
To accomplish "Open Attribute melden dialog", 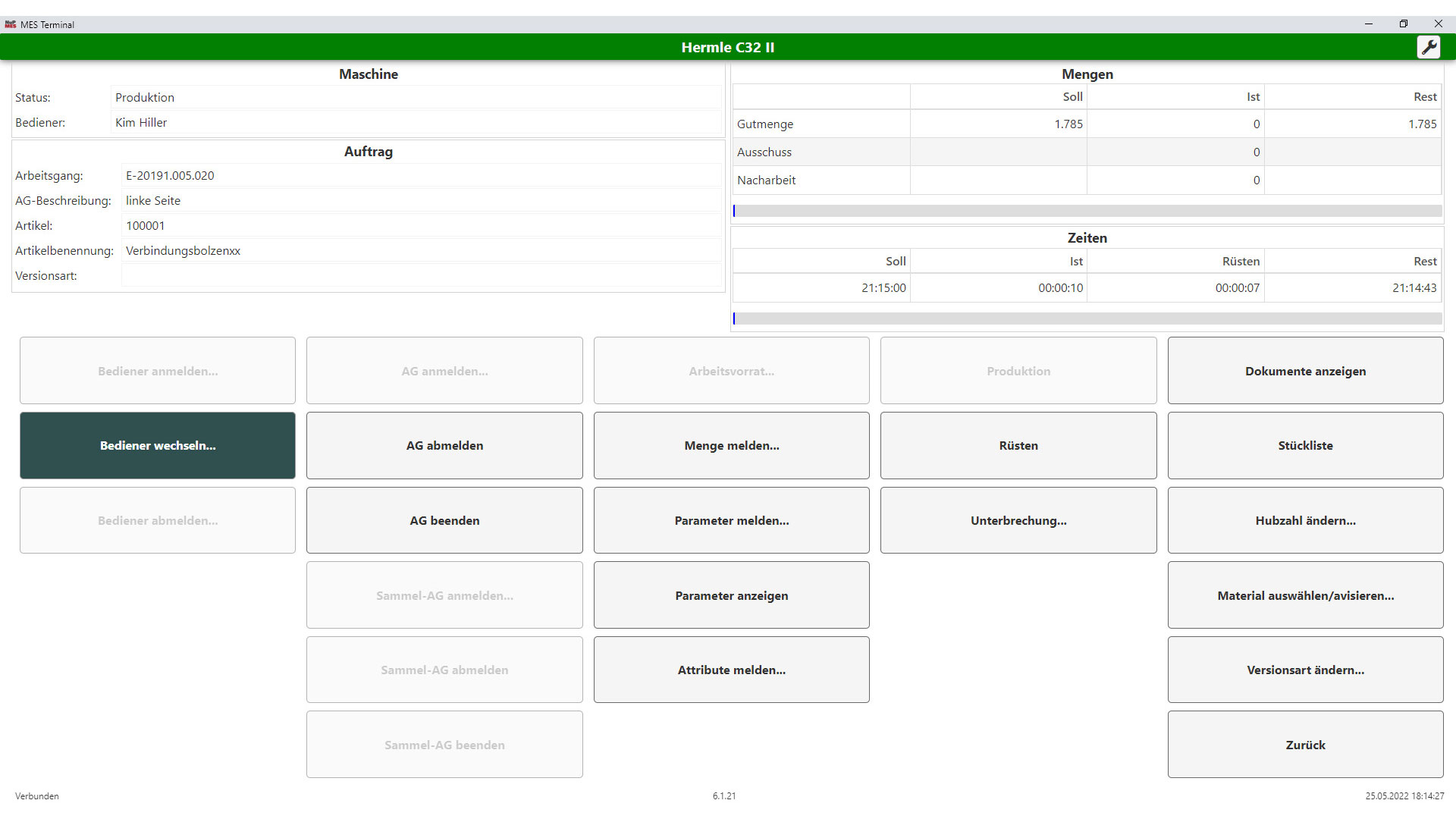I will 731,670.
